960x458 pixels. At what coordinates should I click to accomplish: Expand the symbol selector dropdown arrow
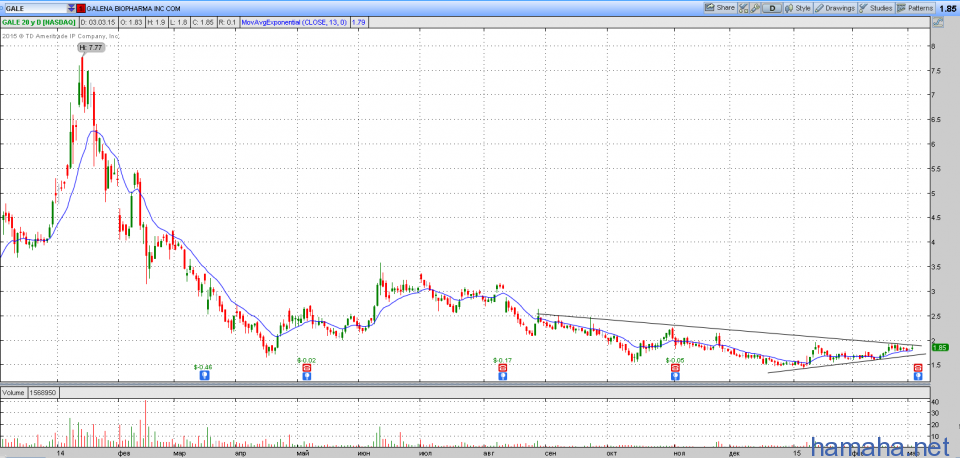(72, 9)
